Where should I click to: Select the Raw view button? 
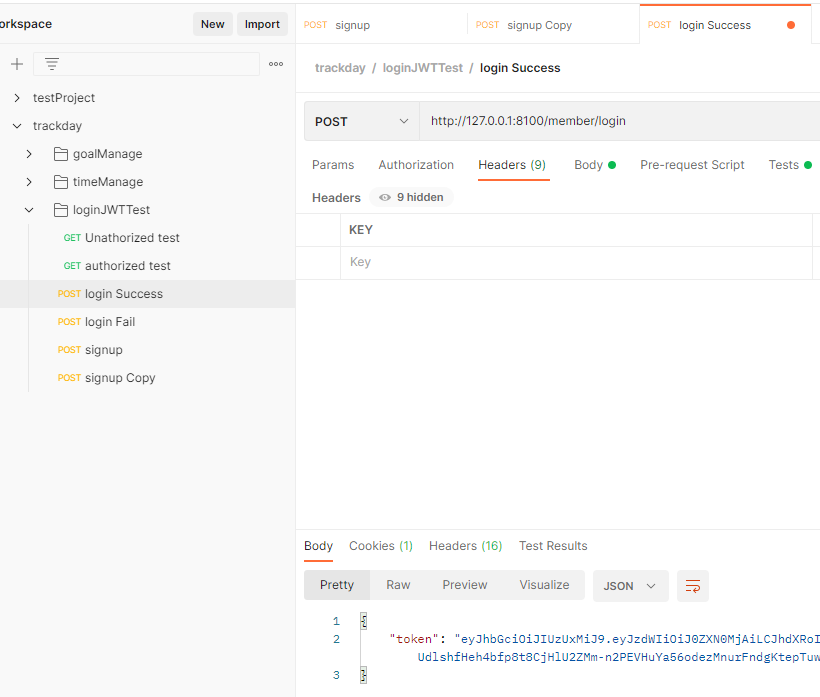tap(398, 585)
